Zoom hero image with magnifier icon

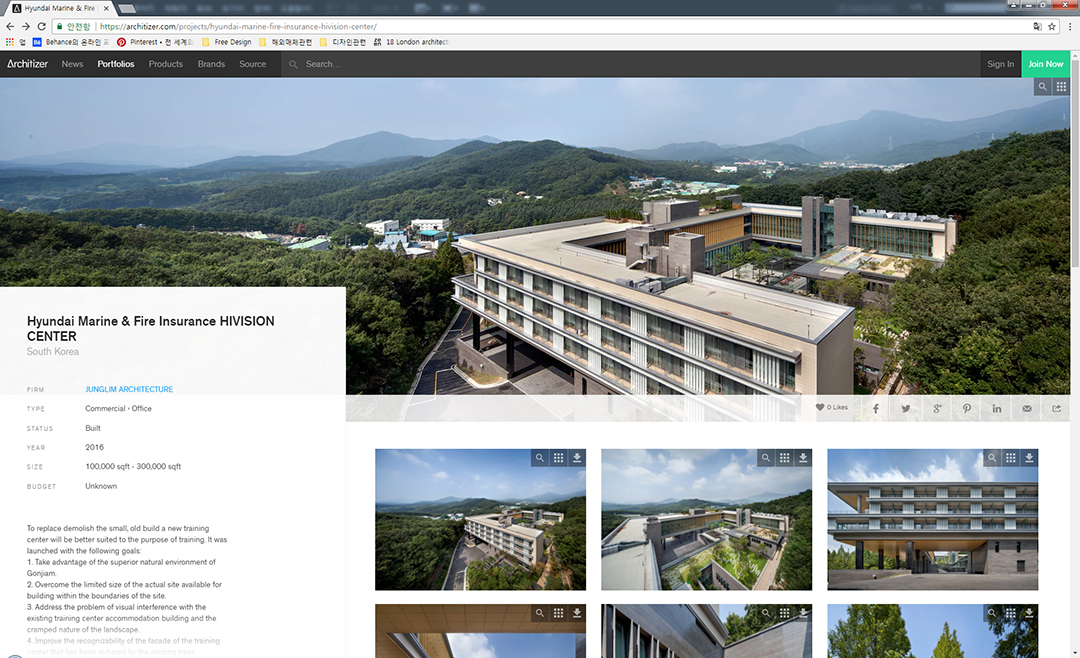click(x=1043, y=87)
